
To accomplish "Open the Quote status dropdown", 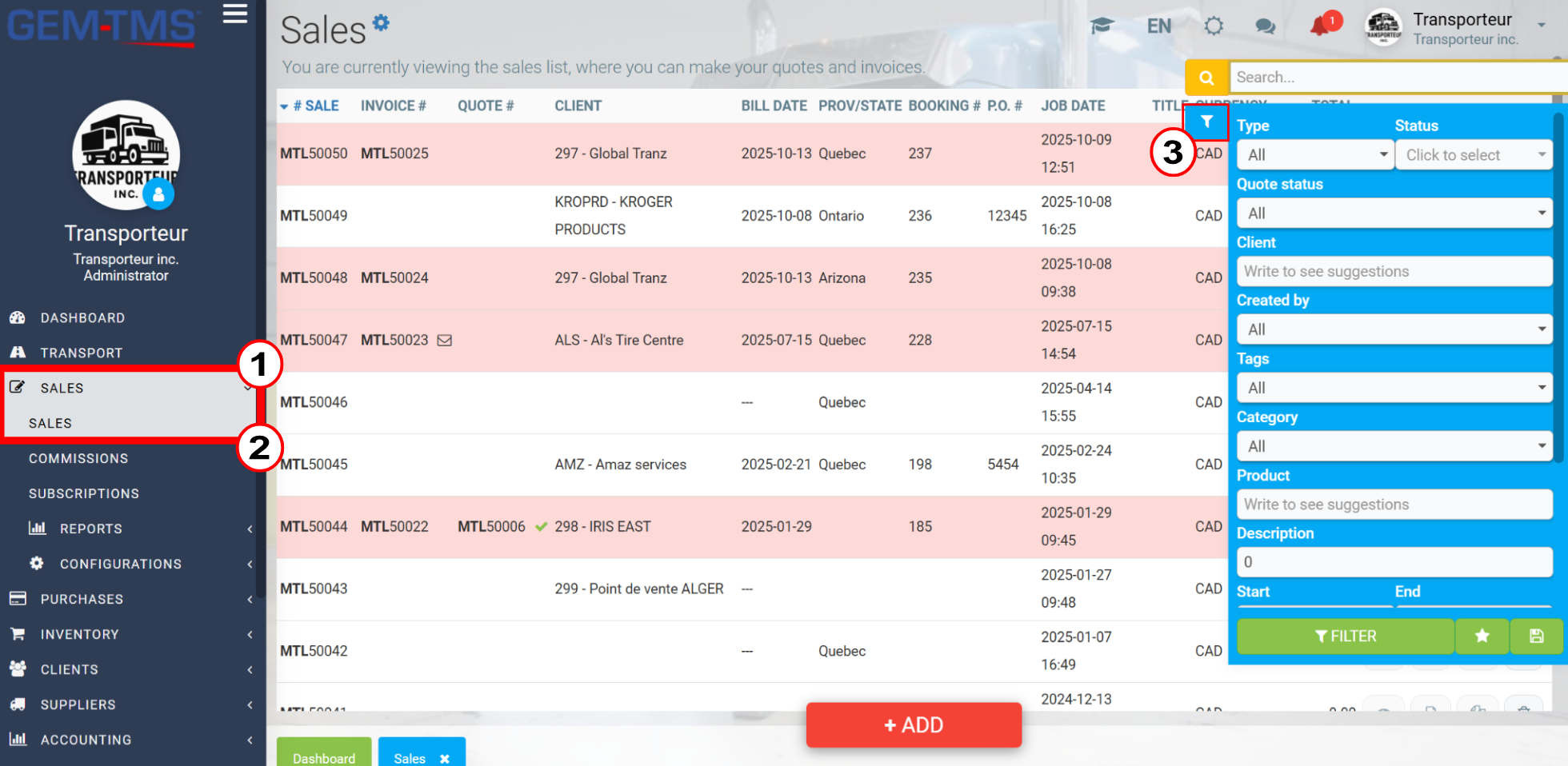I will point(1394,213).
